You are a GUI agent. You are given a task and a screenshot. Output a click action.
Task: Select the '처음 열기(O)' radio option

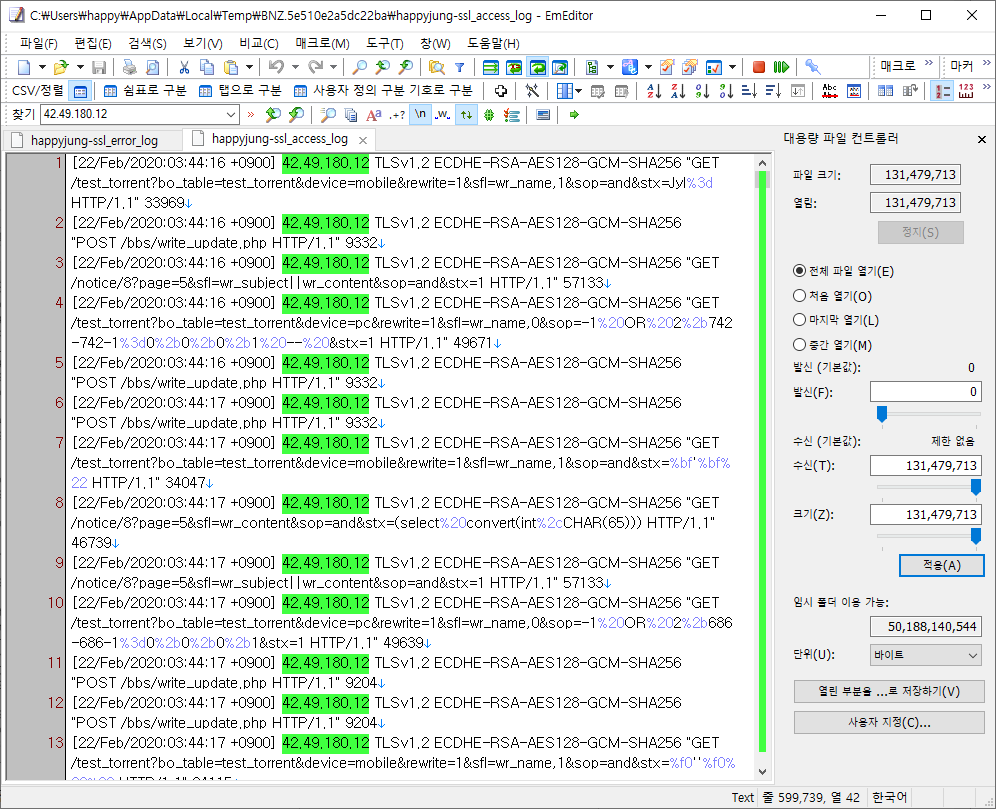[x=799, y=296]
